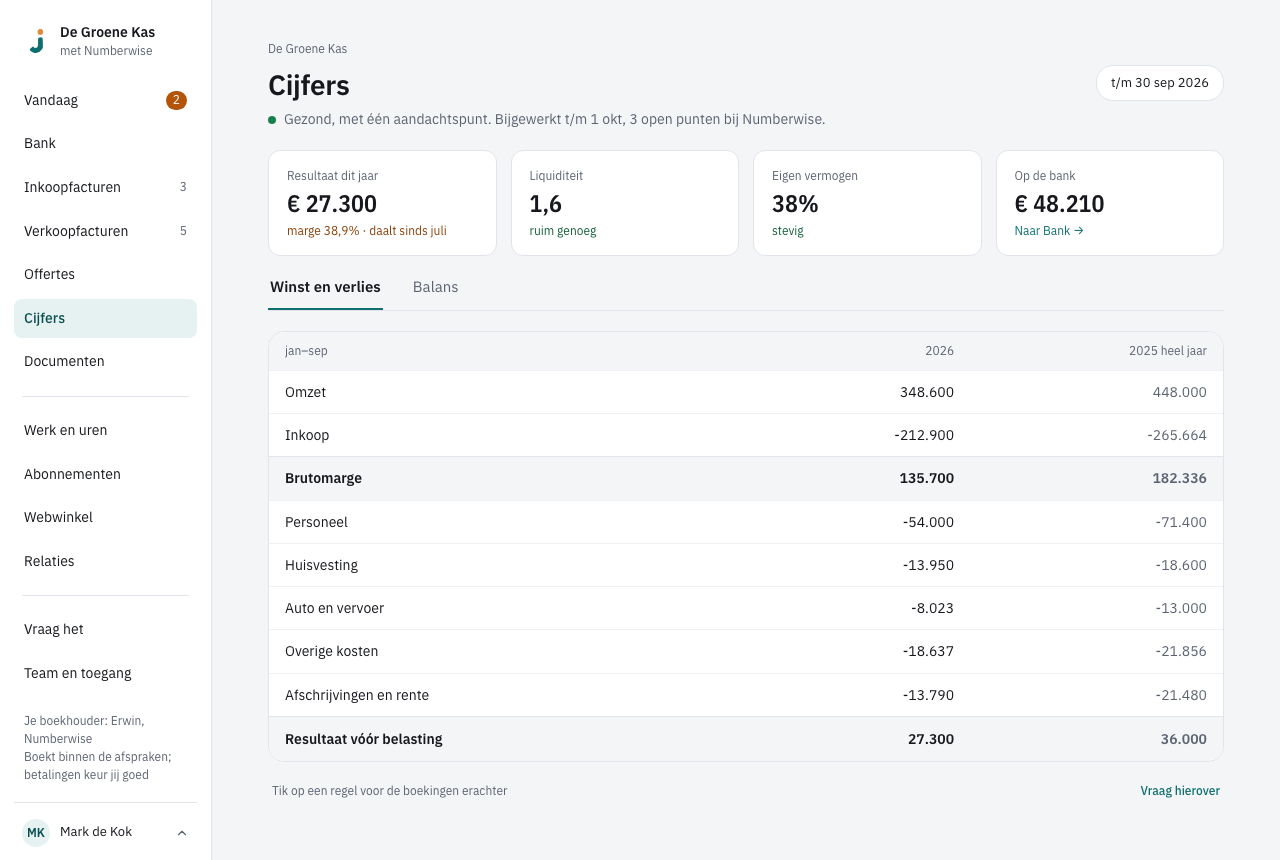This screenshot has width=1280, height=860.
Task: Click the Resultaat vóór belasting row
Action: pos(746,739)
